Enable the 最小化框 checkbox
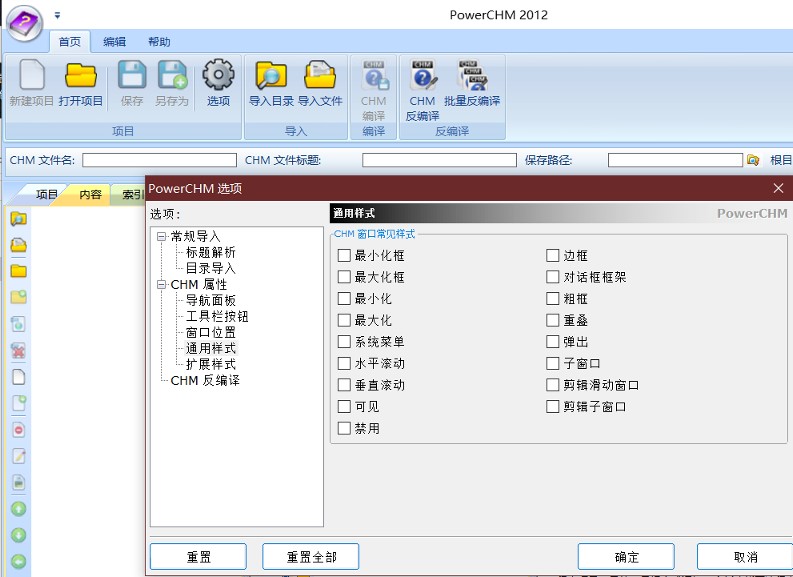This screenshot has width=793, height=577. tap(344, 256)
